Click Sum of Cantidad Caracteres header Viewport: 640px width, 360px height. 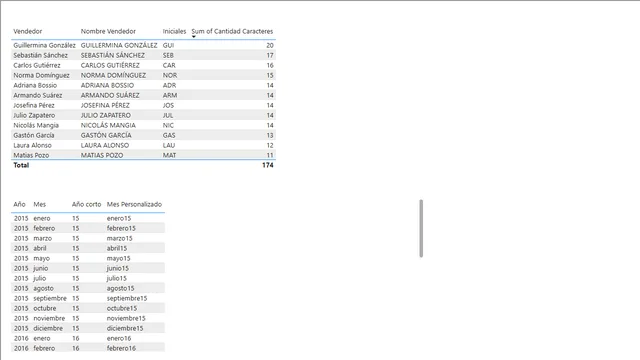(232, 31)
